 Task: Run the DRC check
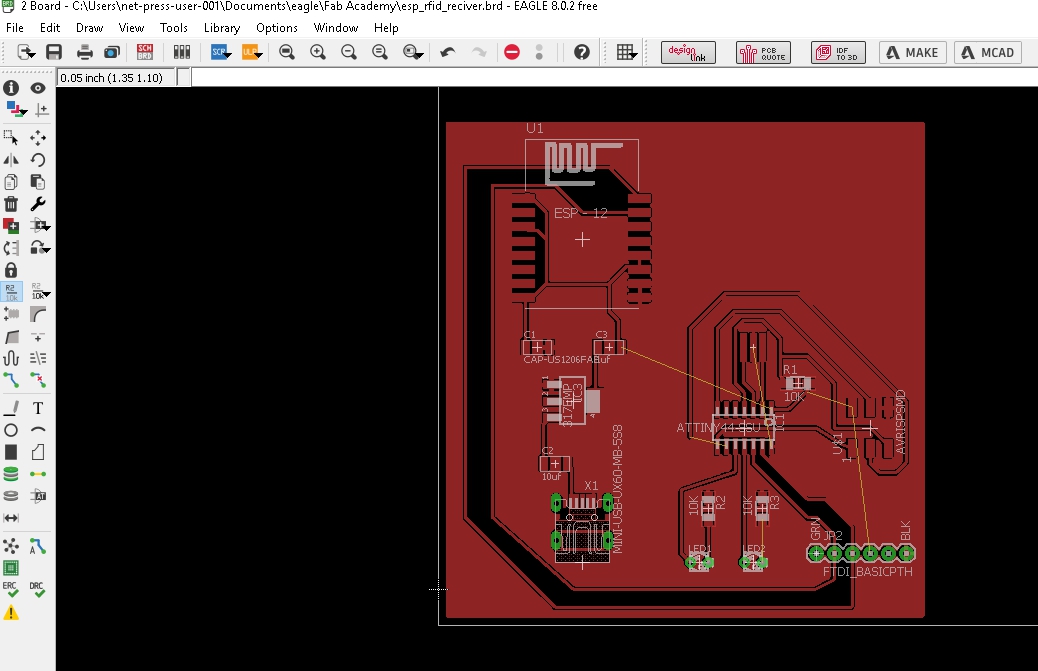point(38,590)
